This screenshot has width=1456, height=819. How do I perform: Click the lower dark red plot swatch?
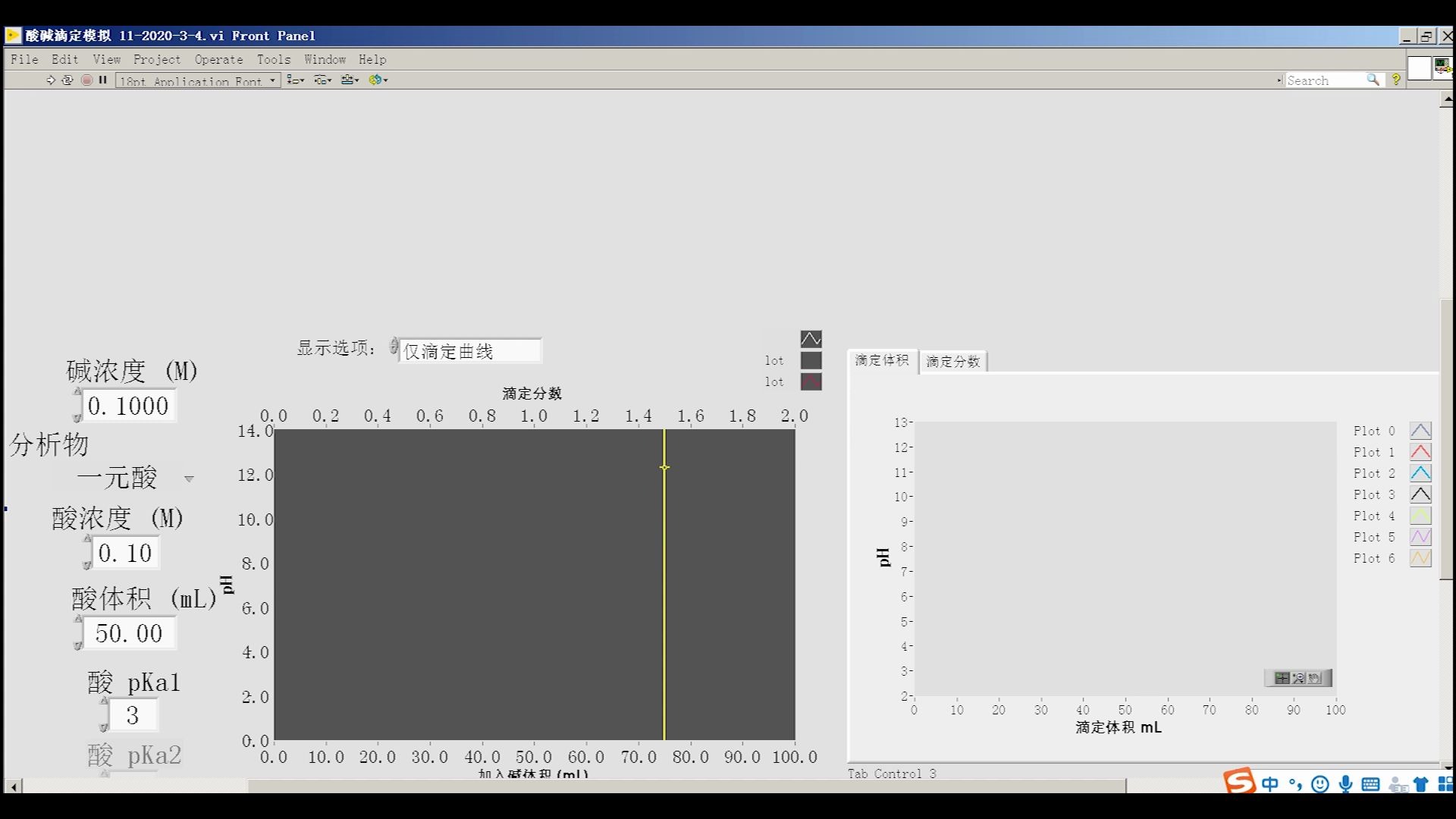pos(811,381)
